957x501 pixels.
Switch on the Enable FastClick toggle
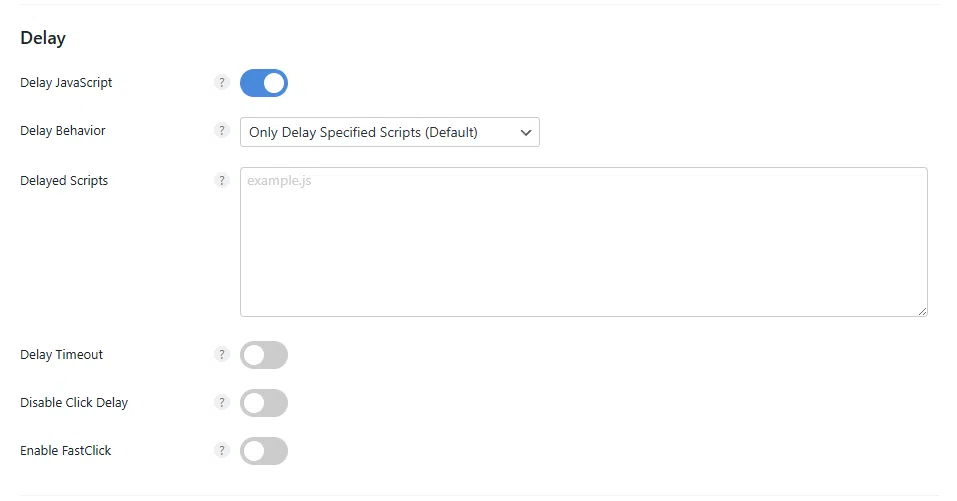264,451
